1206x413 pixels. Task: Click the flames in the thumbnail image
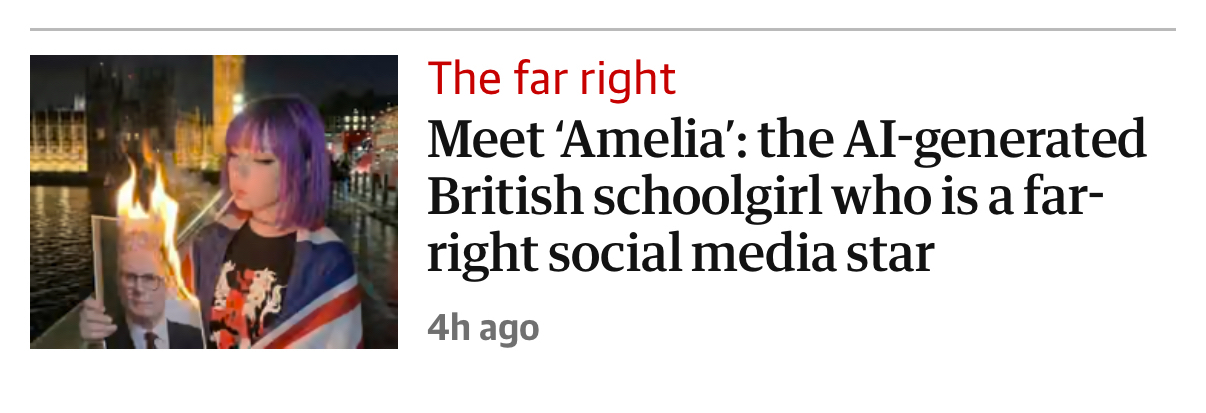pos(150,205)
